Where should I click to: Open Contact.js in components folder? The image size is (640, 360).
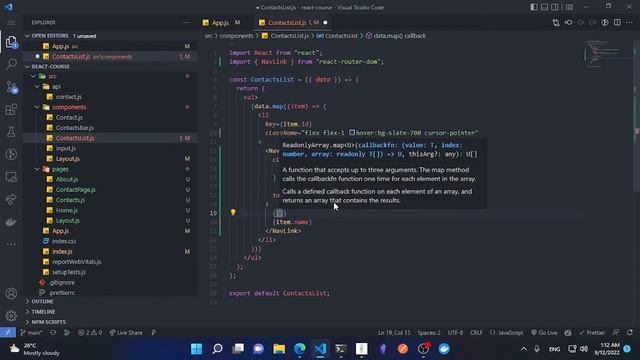69,118
